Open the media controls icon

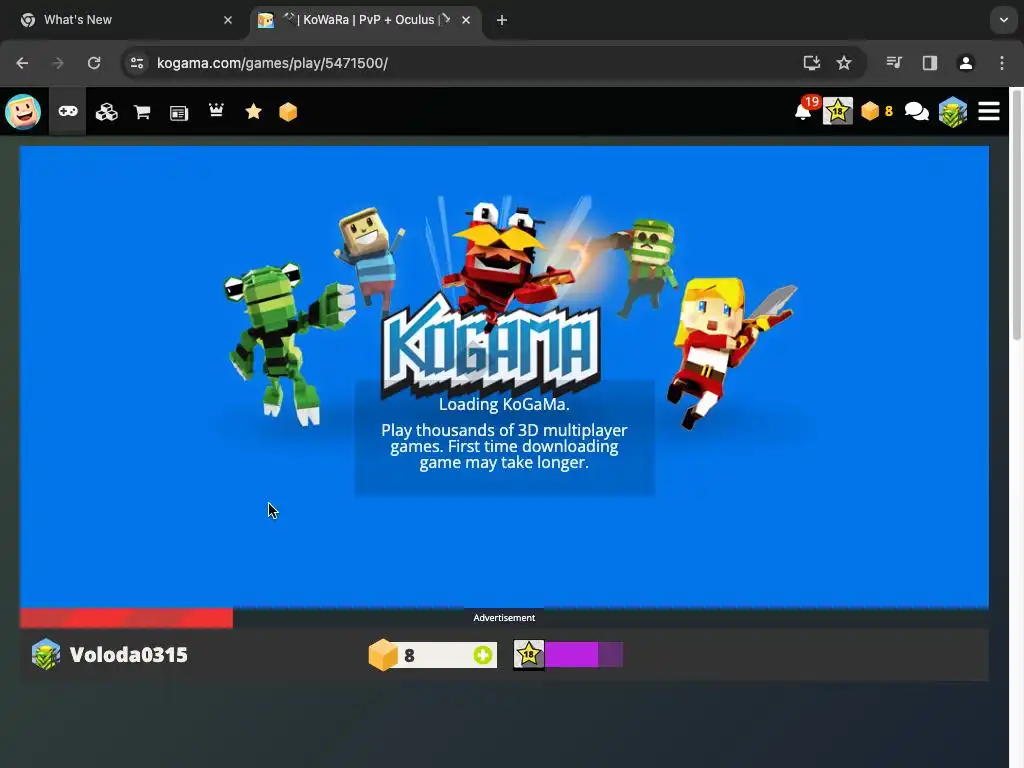pos(894,63)
